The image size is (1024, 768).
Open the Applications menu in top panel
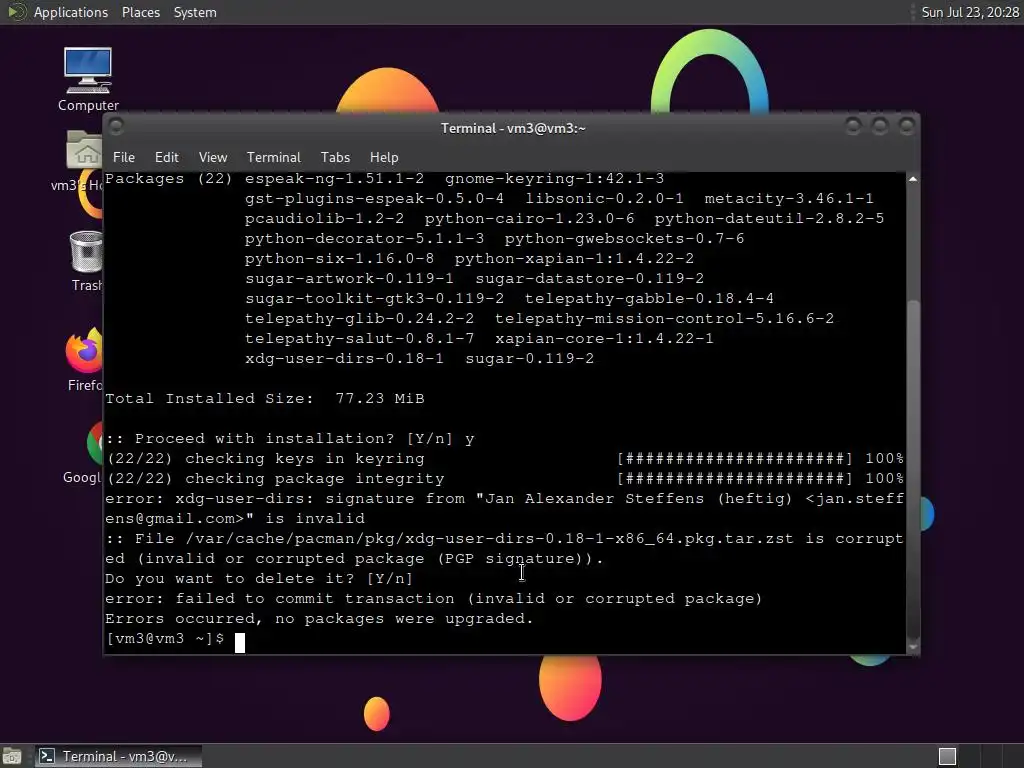[71, 12]
